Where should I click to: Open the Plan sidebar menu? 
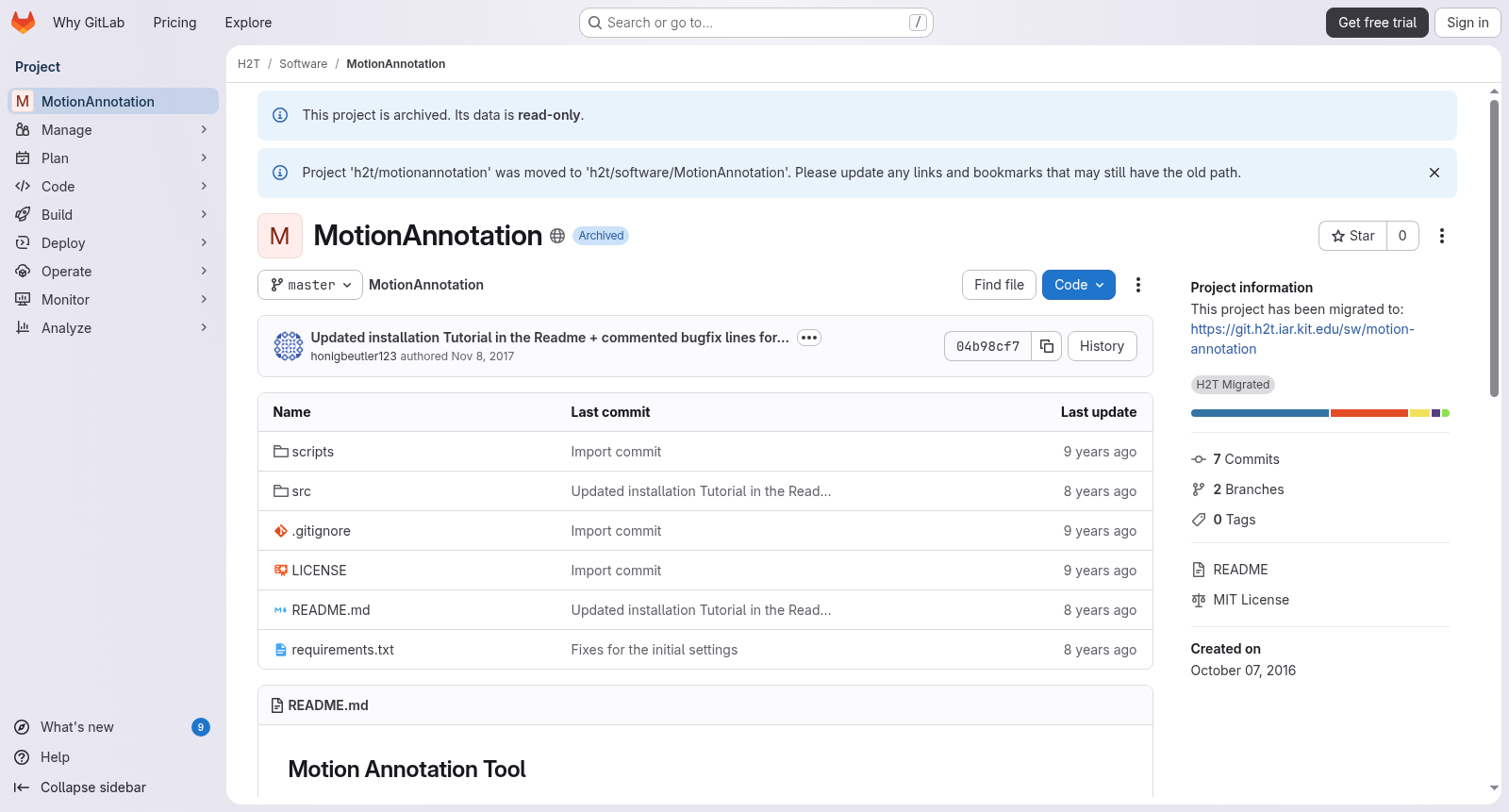pyautogui.click(x=113, y=158)
